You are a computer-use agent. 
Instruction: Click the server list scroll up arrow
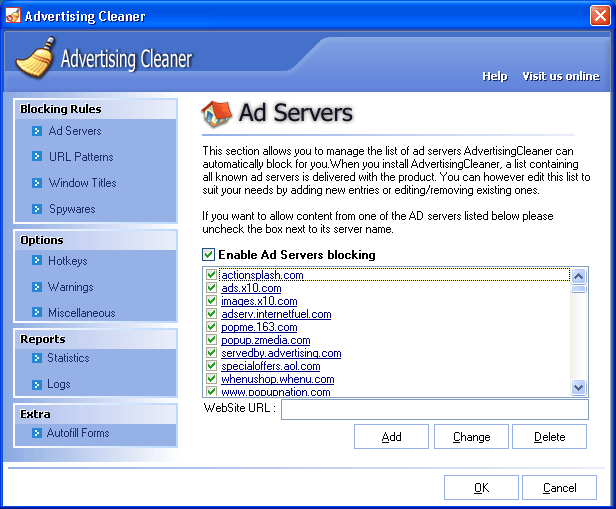click(x=578, y=276)
